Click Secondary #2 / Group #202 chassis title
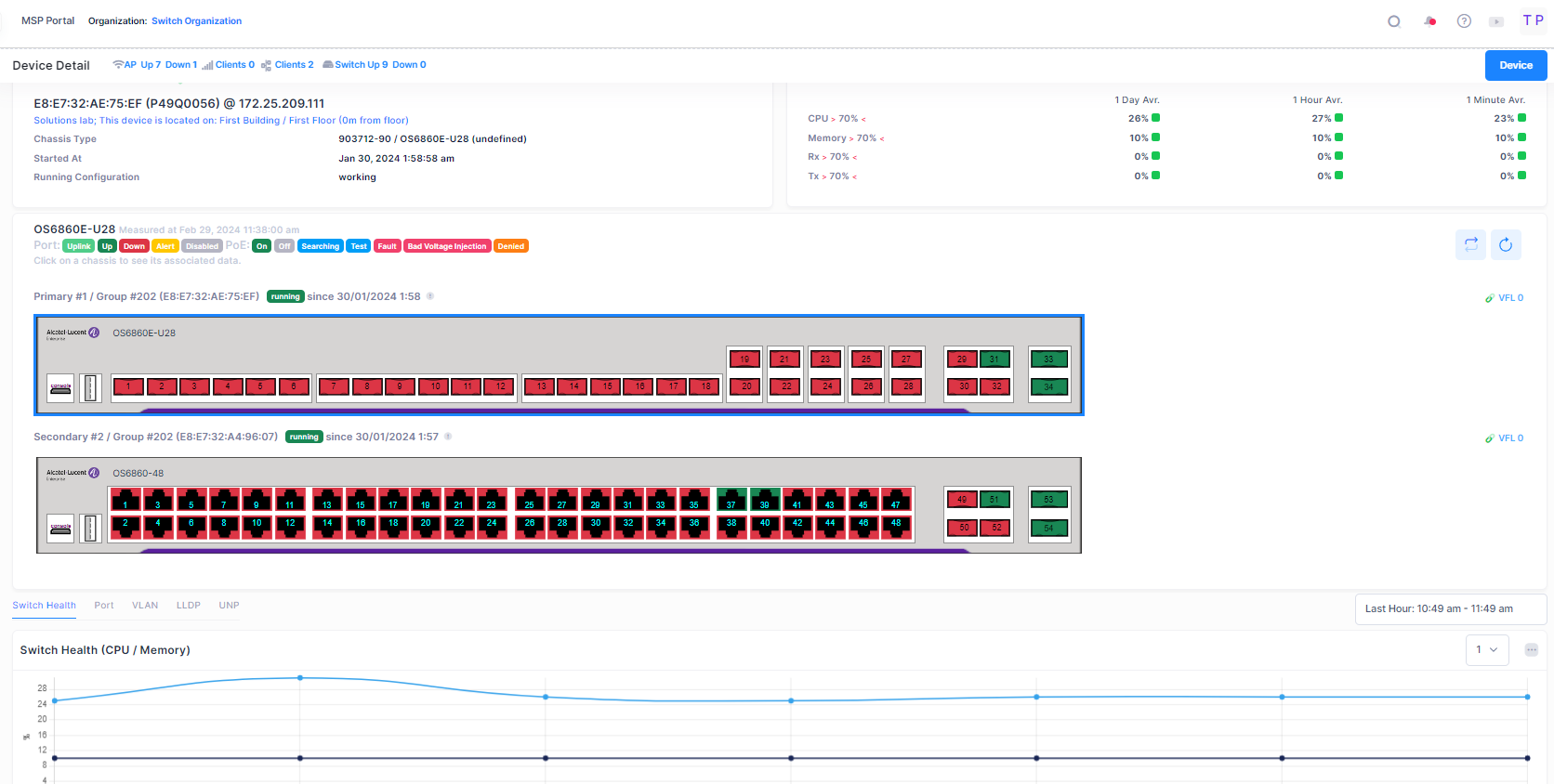The image size is (1554, 784). click(155, 437)
